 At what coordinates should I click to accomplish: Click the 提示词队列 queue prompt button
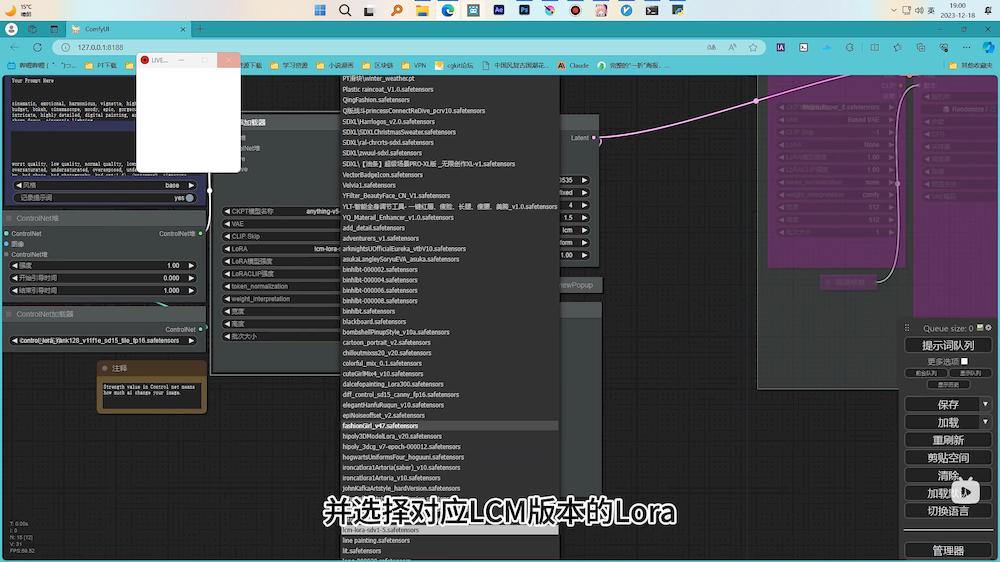coord(947,346)
